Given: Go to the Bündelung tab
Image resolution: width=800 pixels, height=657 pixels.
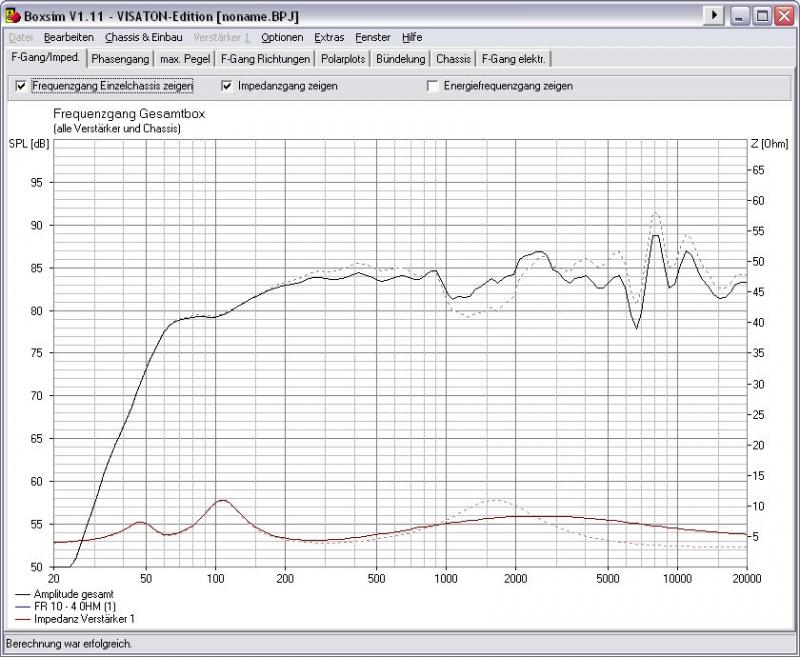Looking at the screenshot, I should 402,59.
